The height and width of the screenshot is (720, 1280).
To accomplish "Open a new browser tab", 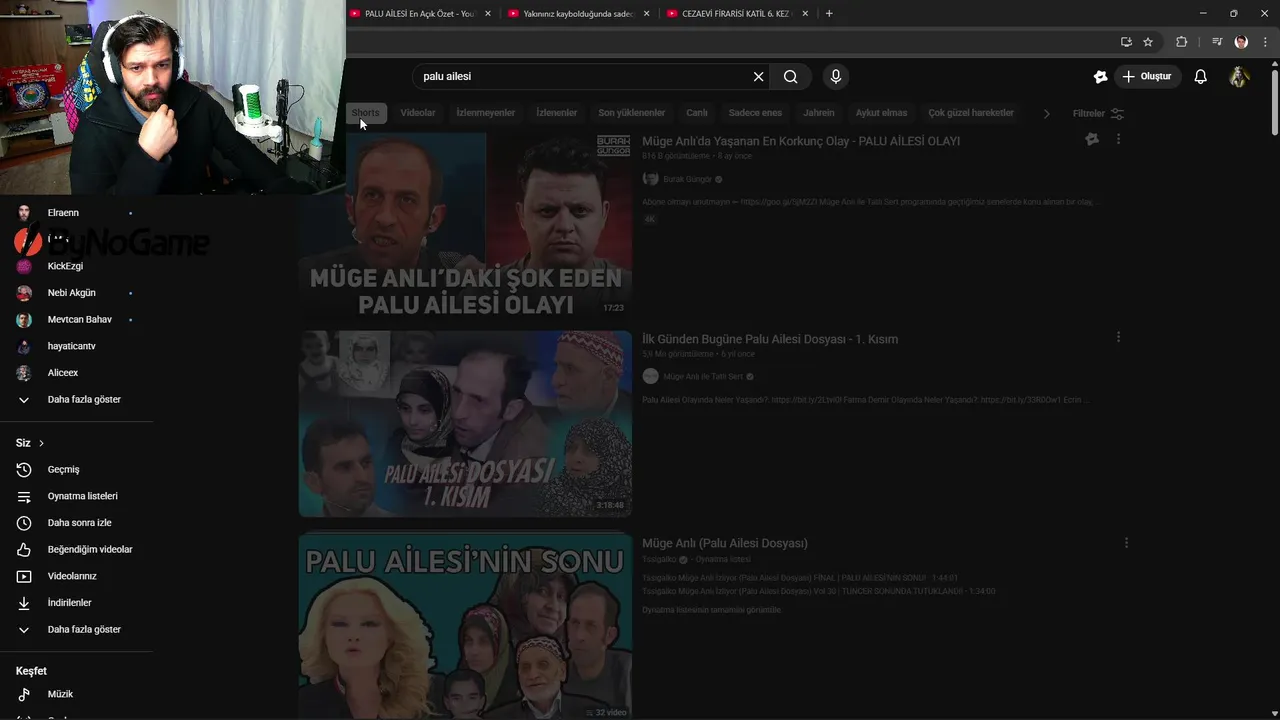I will point(829,14).
